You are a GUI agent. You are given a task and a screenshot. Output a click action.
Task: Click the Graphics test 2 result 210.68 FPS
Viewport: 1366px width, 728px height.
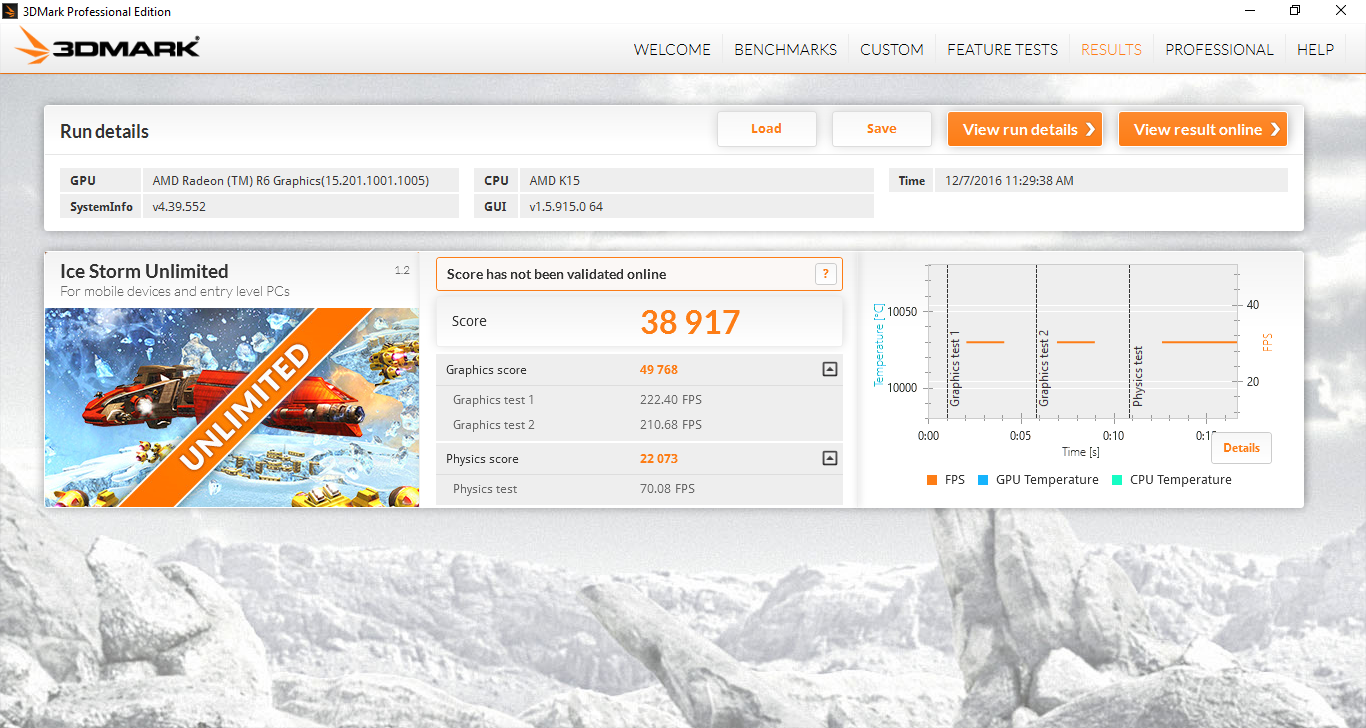[x=671, y=425]
